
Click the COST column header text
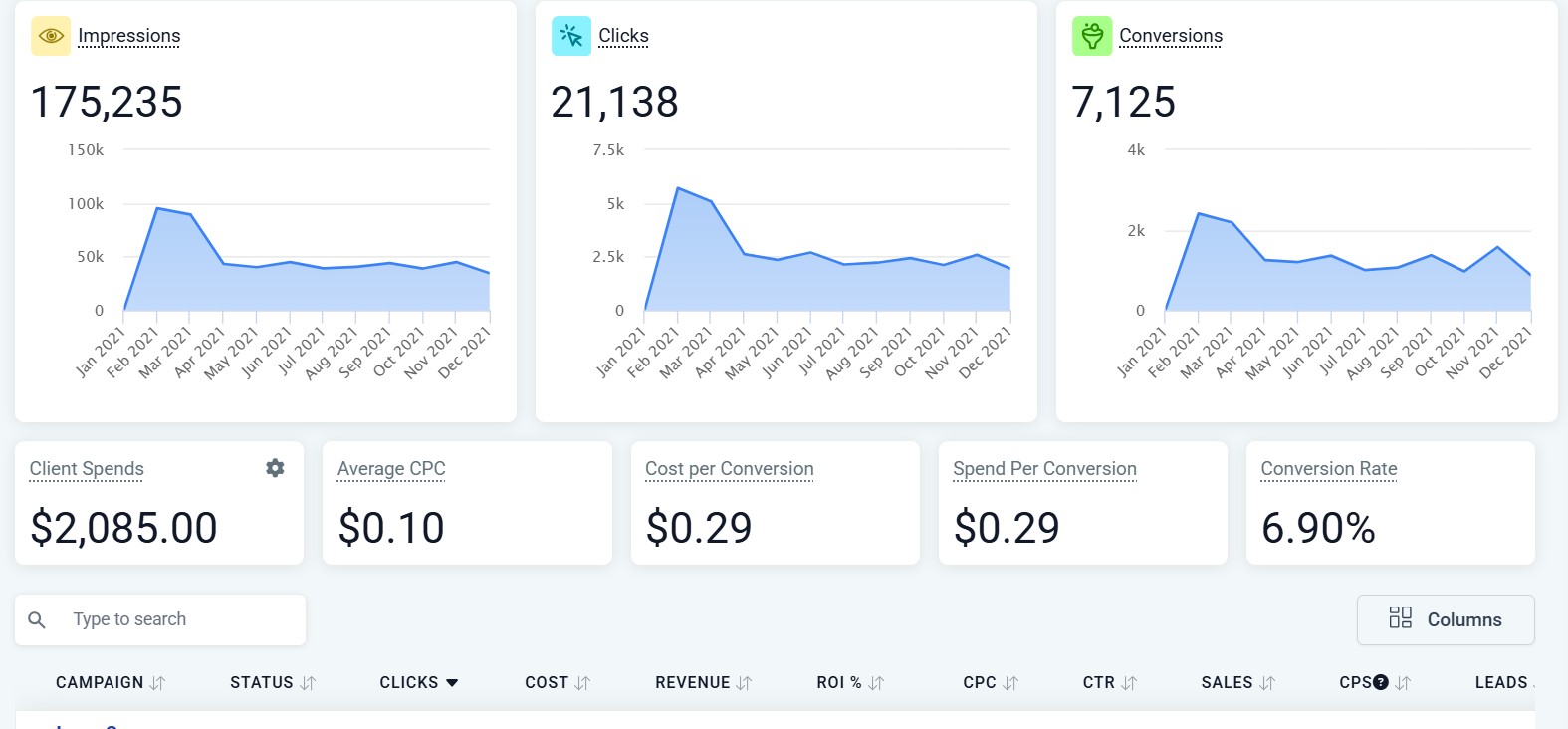tap(547, 682)
